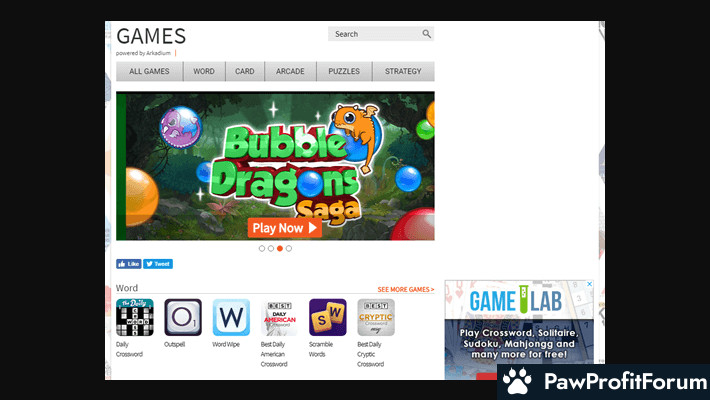
Task: Close the Game Lab ad
Action: coord(590,284)
